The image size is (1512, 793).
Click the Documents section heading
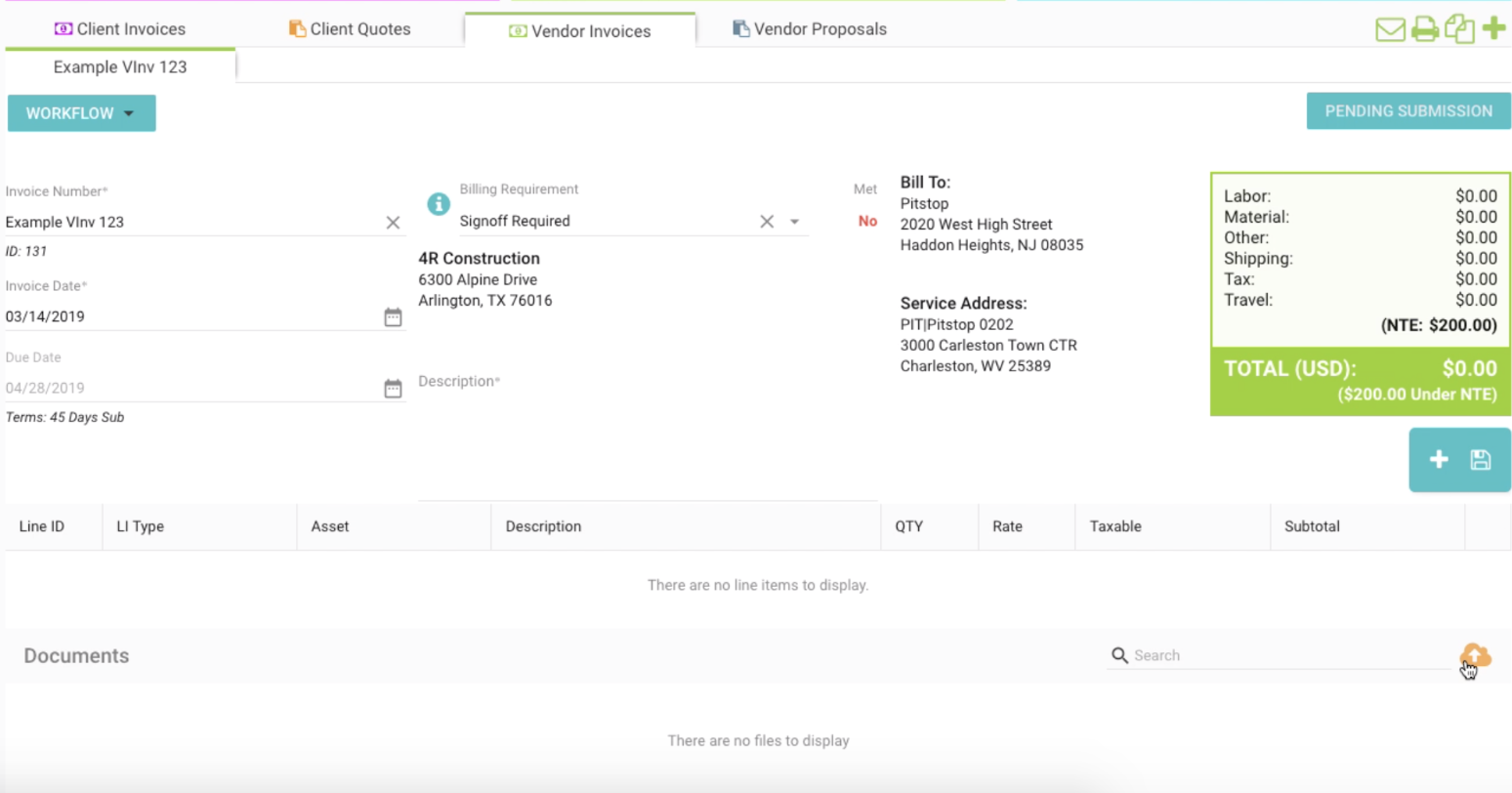coord(76,656)
